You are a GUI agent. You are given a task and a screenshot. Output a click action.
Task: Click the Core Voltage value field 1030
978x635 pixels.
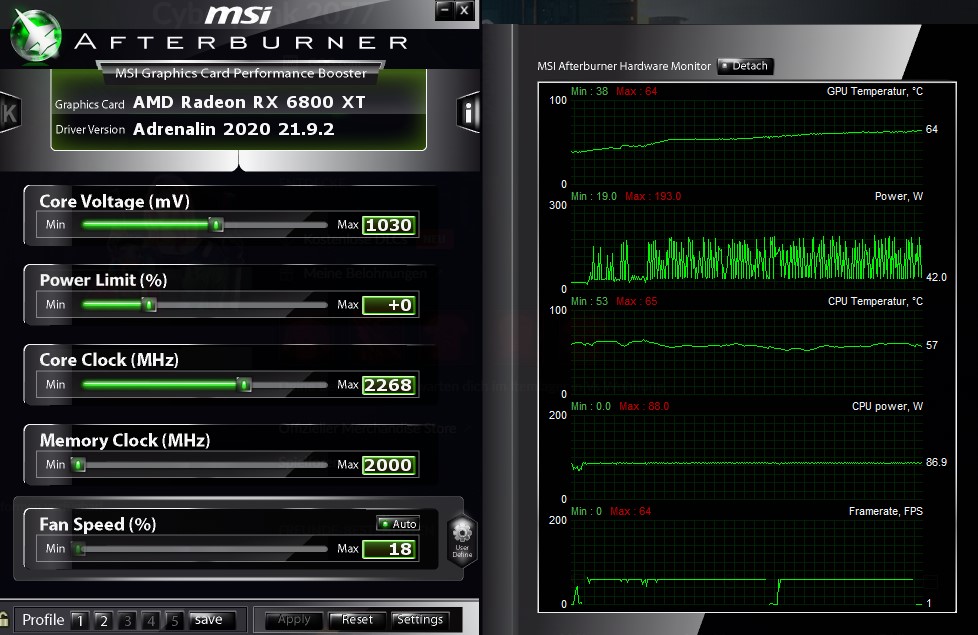pyautogui.click(x=389, y=225)
